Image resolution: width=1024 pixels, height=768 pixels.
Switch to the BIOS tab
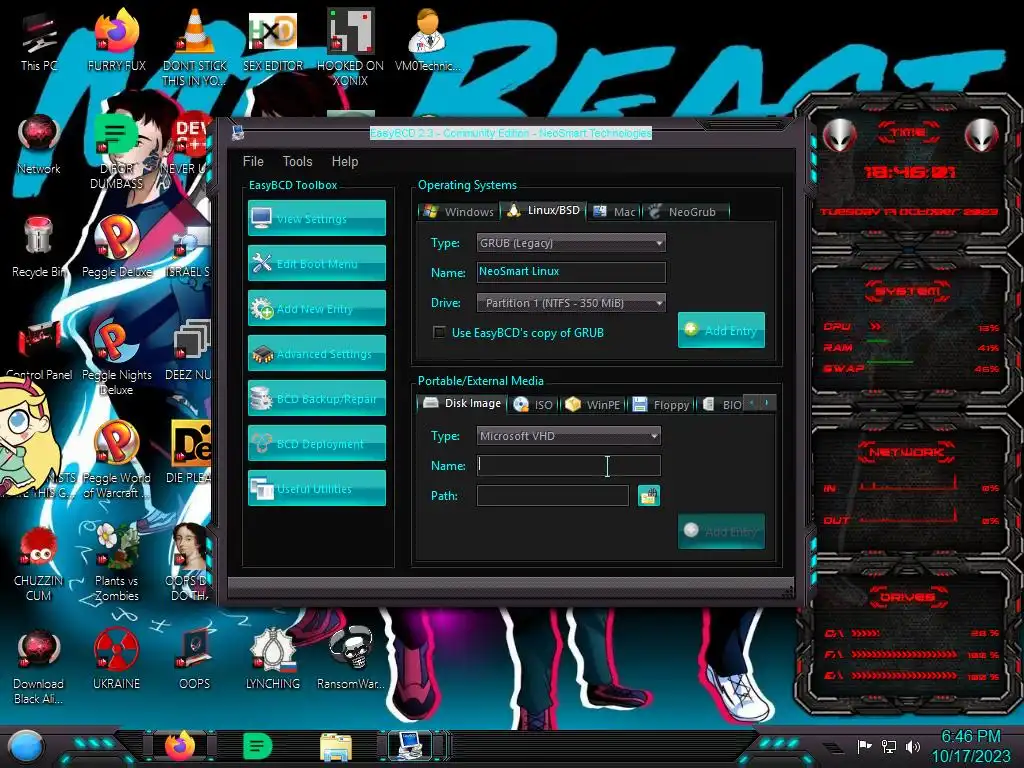(x=722, y=405)
